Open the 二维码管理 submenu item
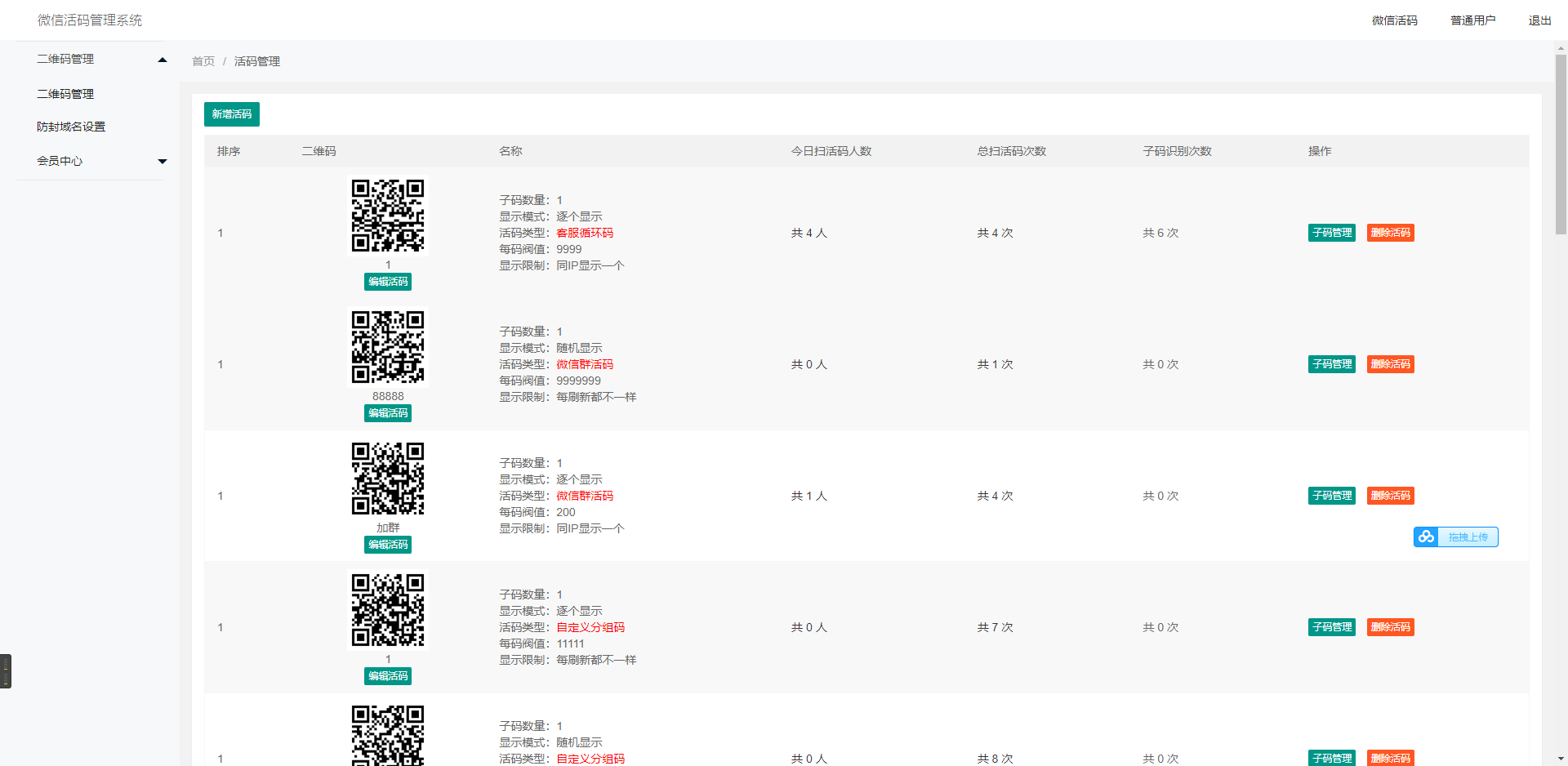The height and width of the screenshot is (766, 1568). (x=65, y=94)
